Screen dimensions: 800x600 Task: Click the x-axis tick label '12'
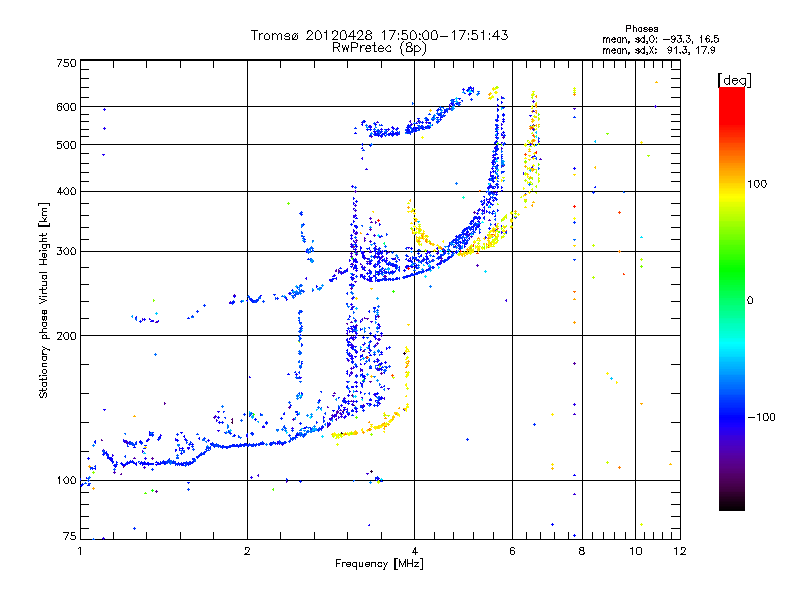pos(680,551)
